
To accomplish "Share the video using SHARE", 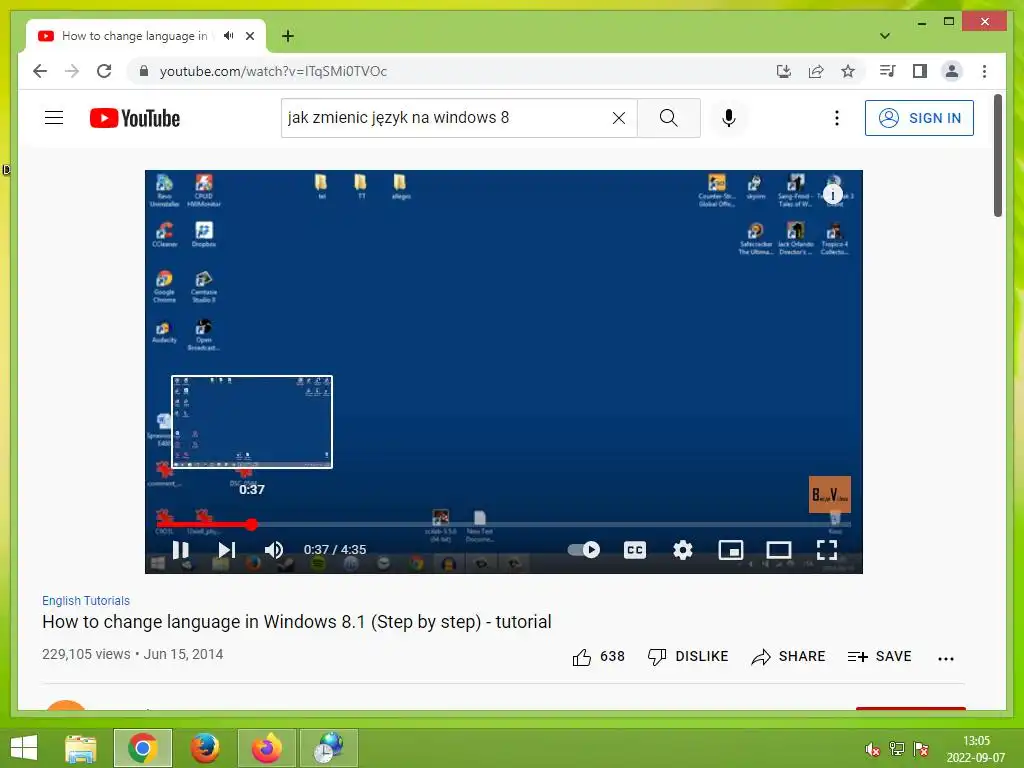I will tap(788, 656).
